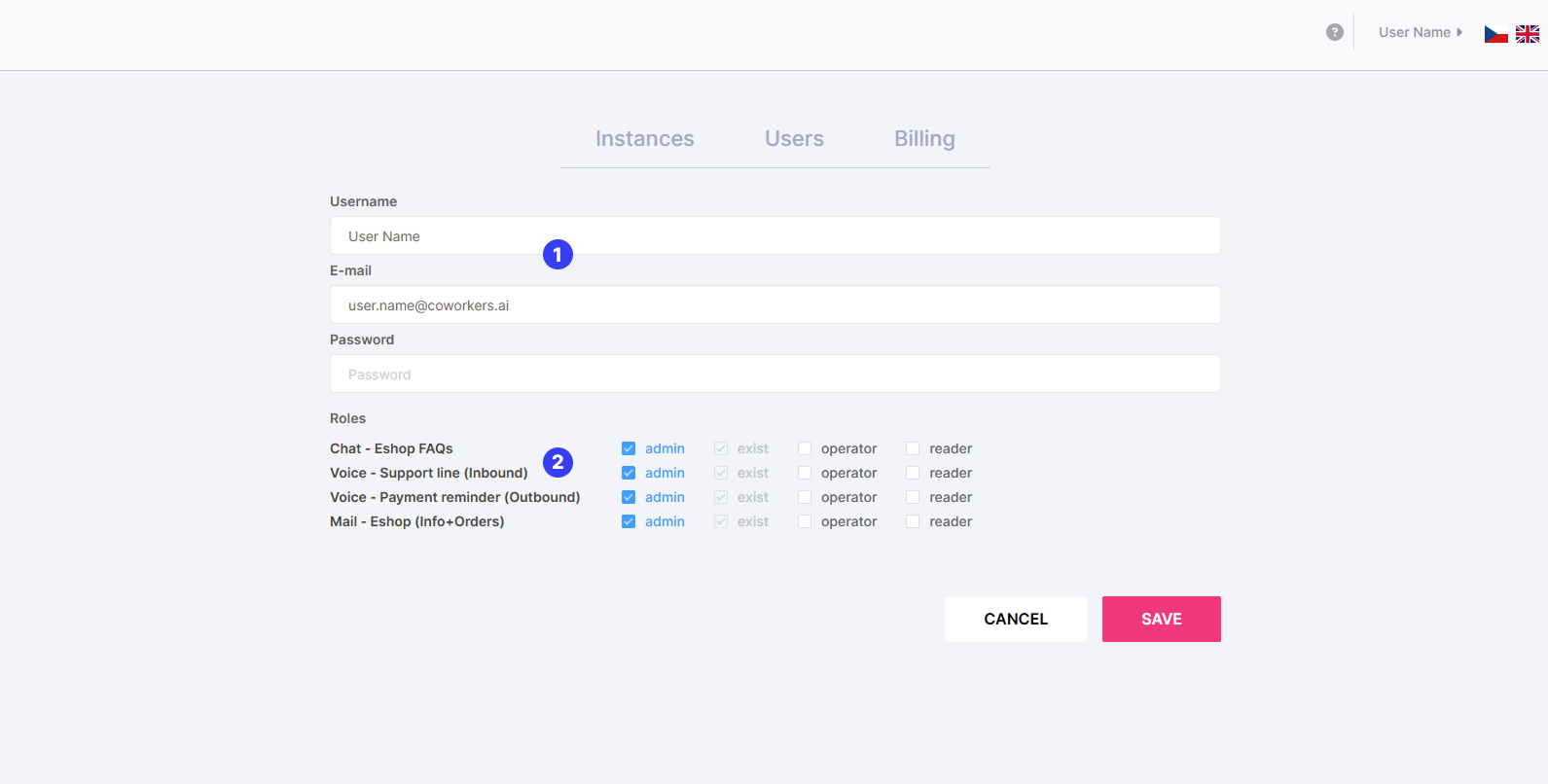Uncheck admin for Chat - Eshop FAQs
This screenshot has height=784, width=1548.
coord(629,448)
